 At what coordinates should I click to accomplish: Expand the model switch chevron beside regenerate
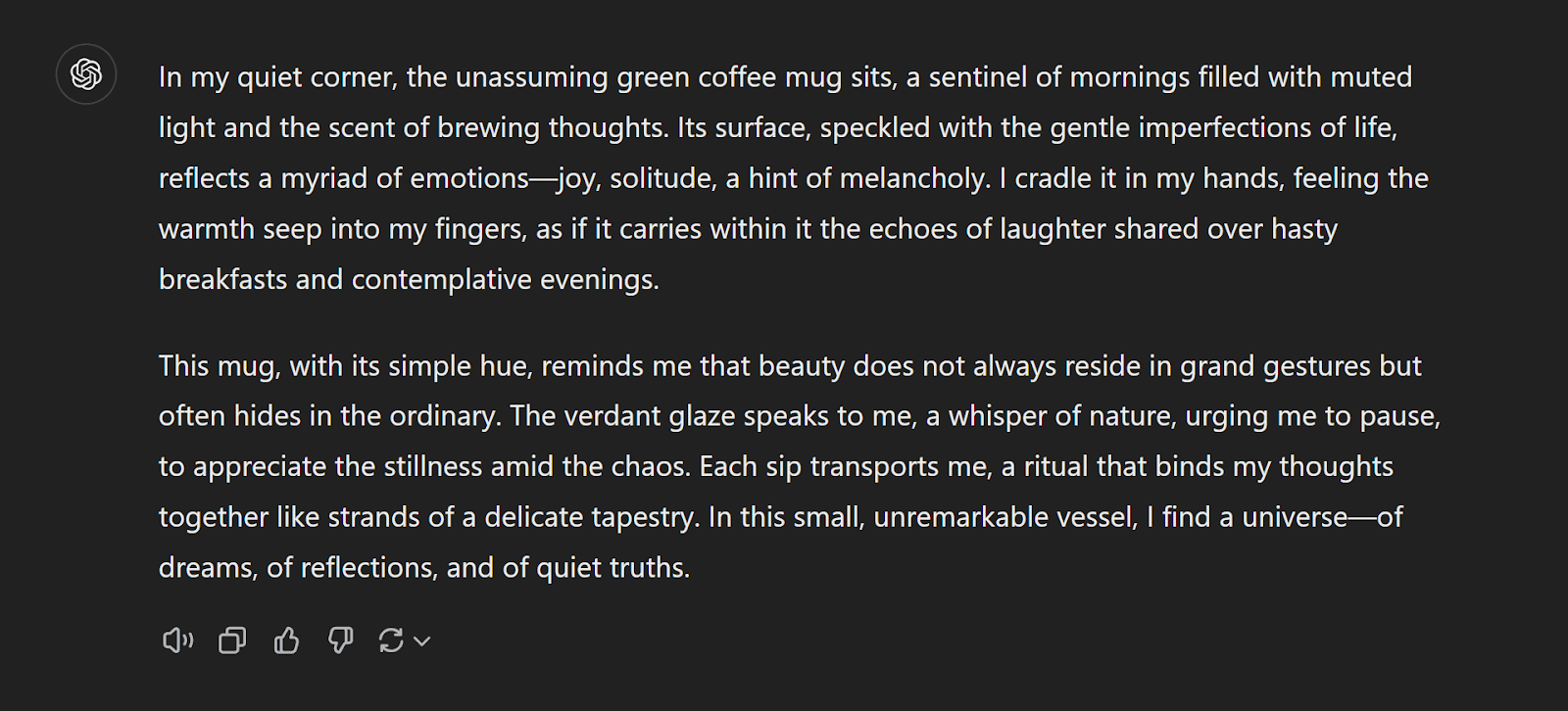coord(422,641)
